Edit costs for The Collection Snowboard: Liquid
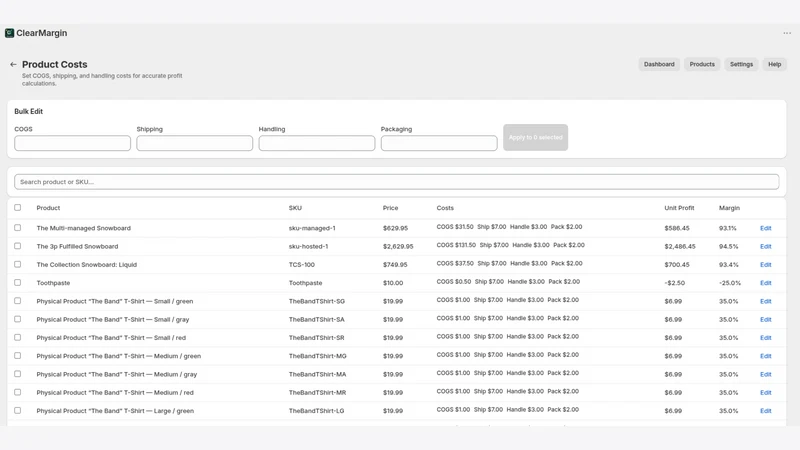Image resolution: width=800 pixels, height=450 pixels. pyautogui.click(x=765, y=265)
